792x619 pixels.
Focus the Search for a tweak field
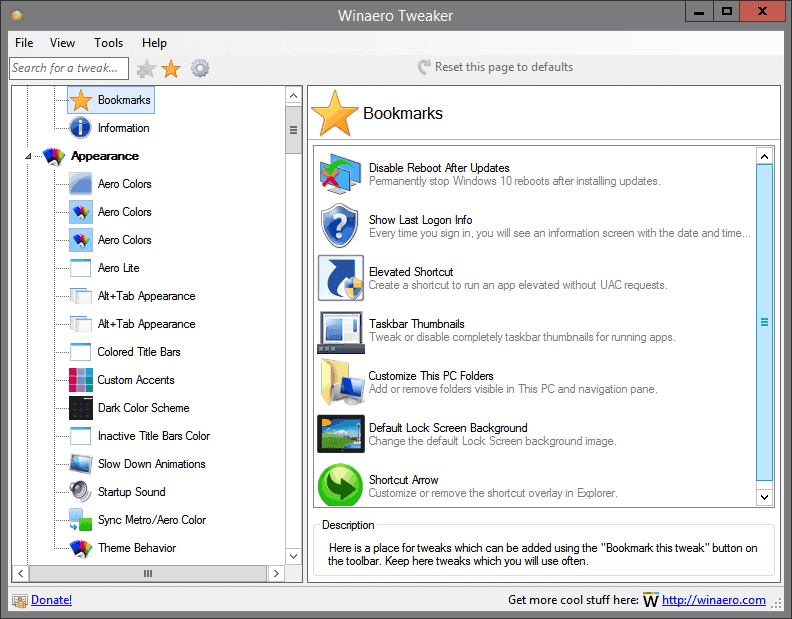[x=69, y=68]
